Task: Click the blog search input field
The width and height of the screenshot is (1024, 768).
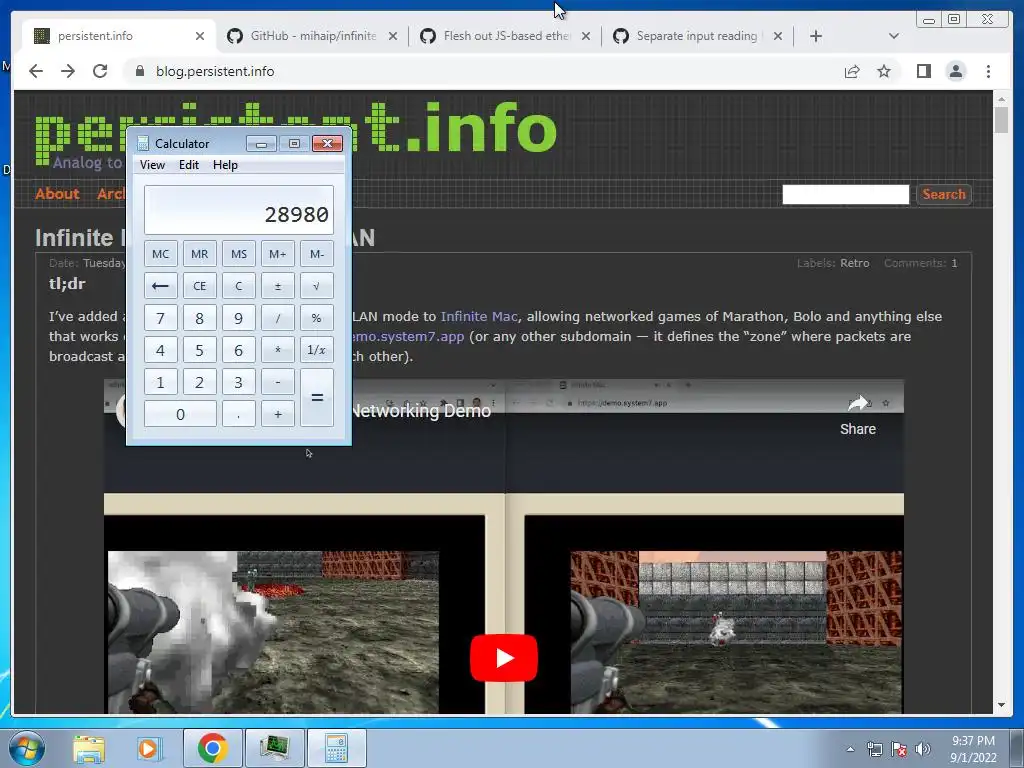Action: [845, 194]
